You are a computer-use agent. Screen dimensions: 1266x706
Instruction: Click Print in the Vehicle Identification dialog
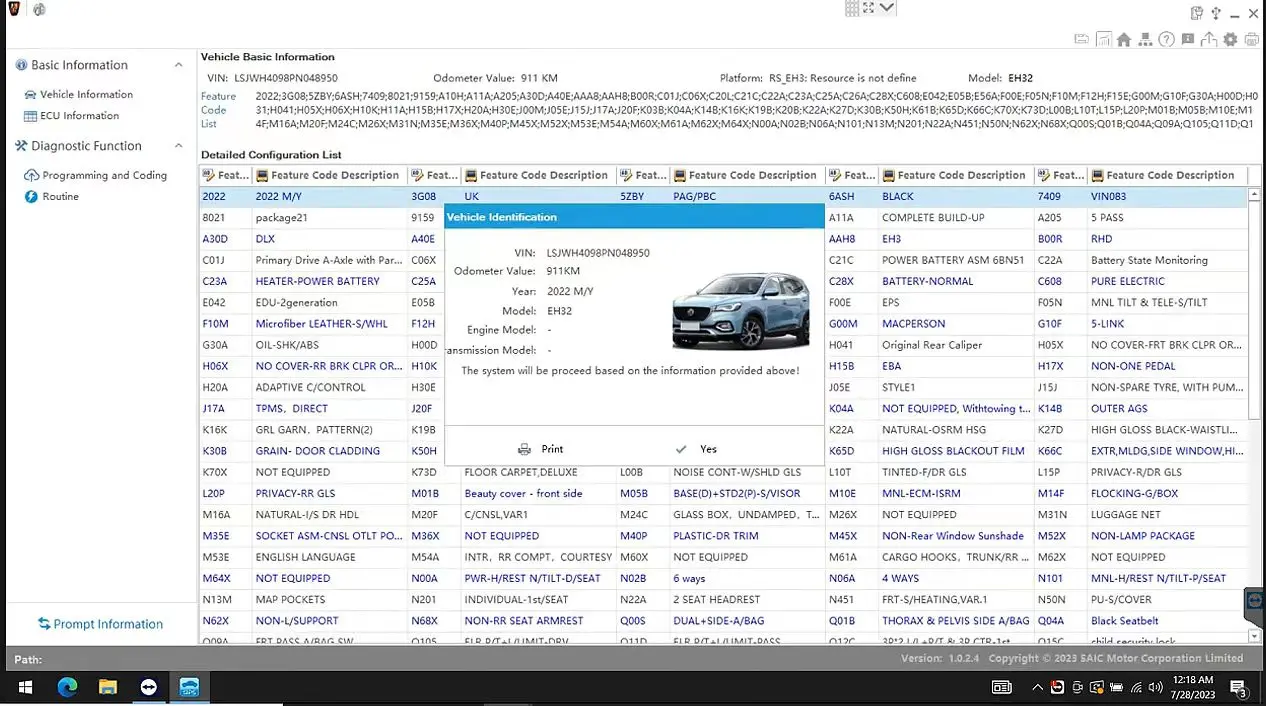click(x=541, y=449)
